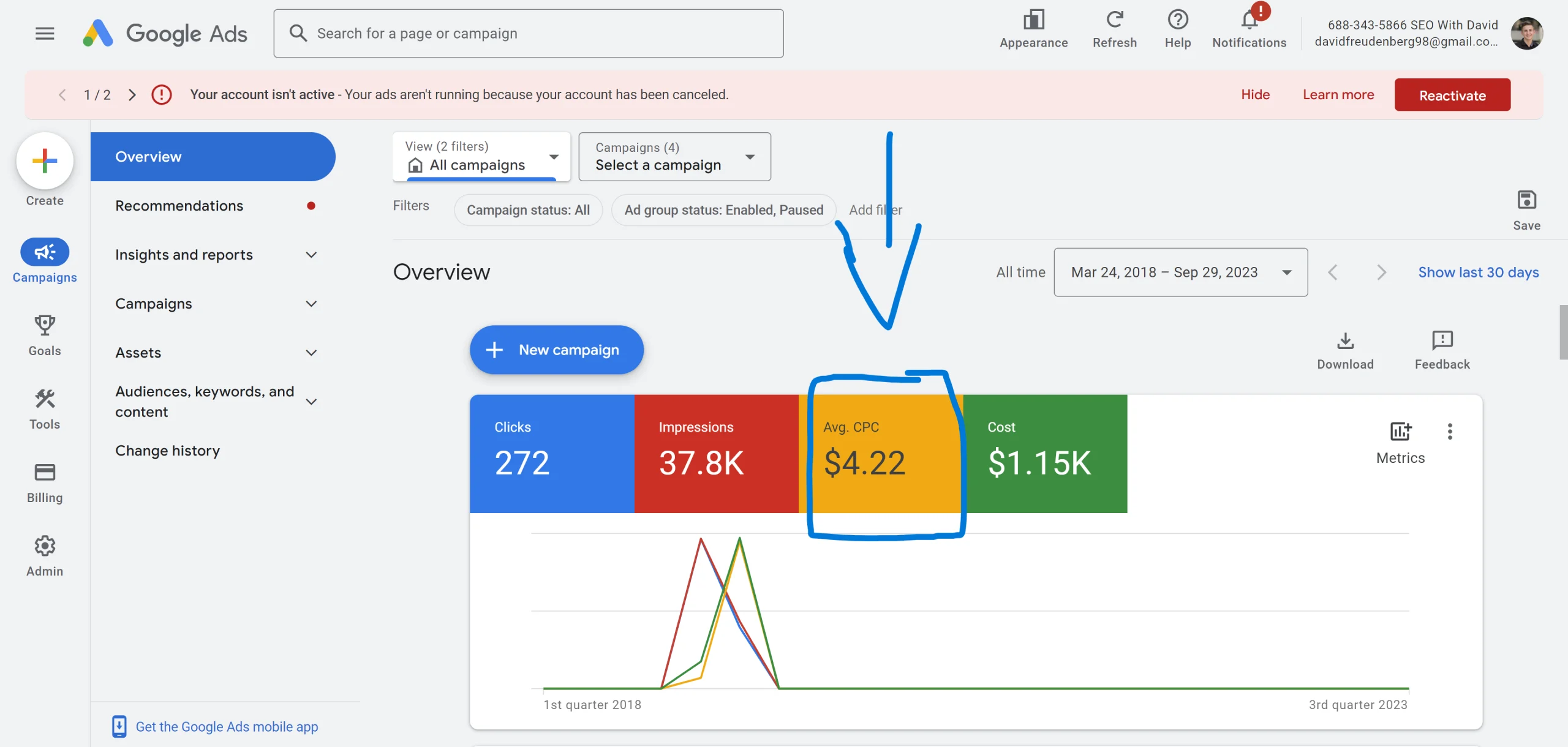
Task: Open the Billing section
Action: (45, 482)
